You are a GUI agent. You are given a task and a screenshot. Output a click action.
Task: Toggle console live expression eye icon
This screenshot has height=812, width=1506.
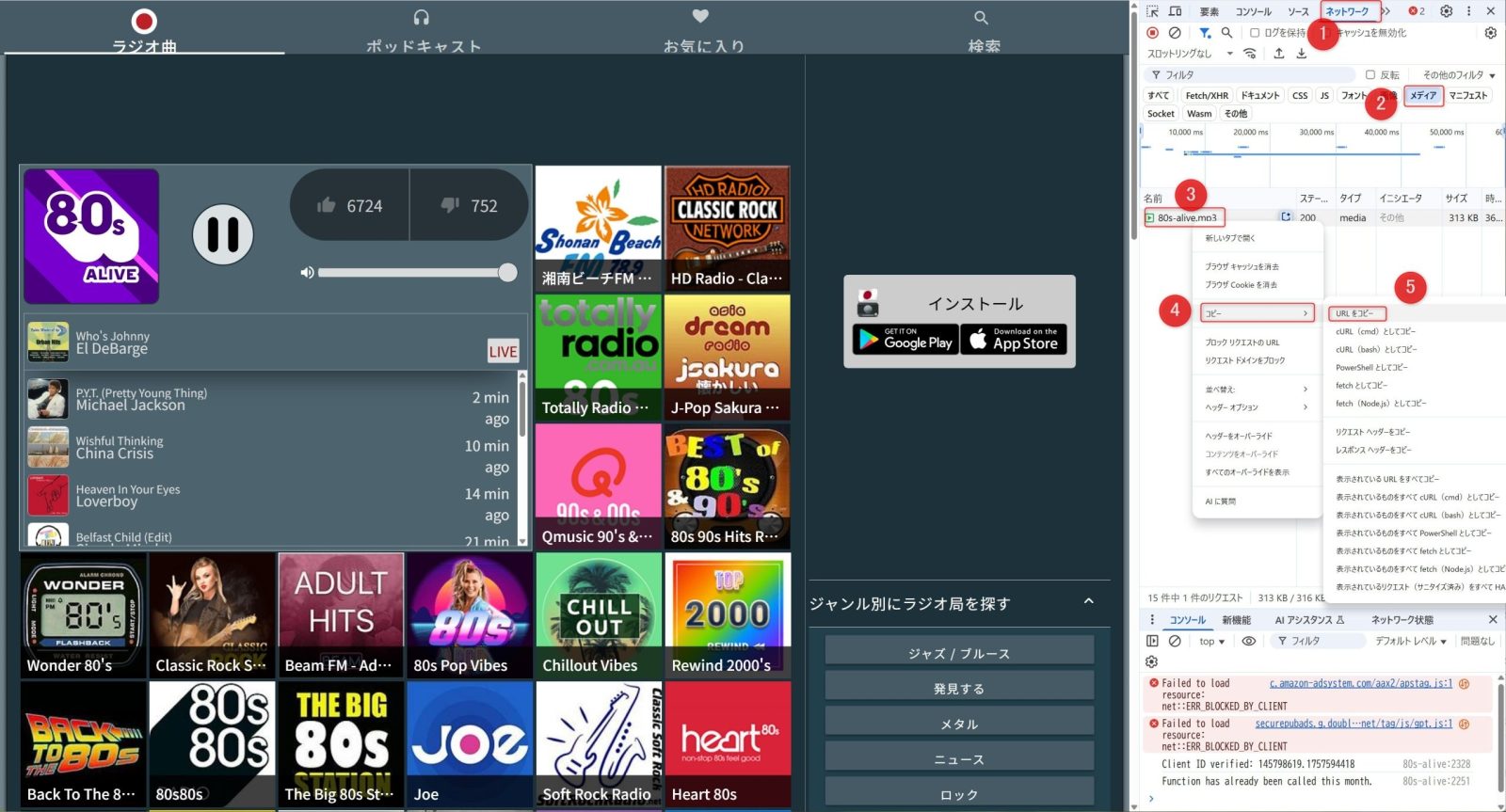point(1248,641)
